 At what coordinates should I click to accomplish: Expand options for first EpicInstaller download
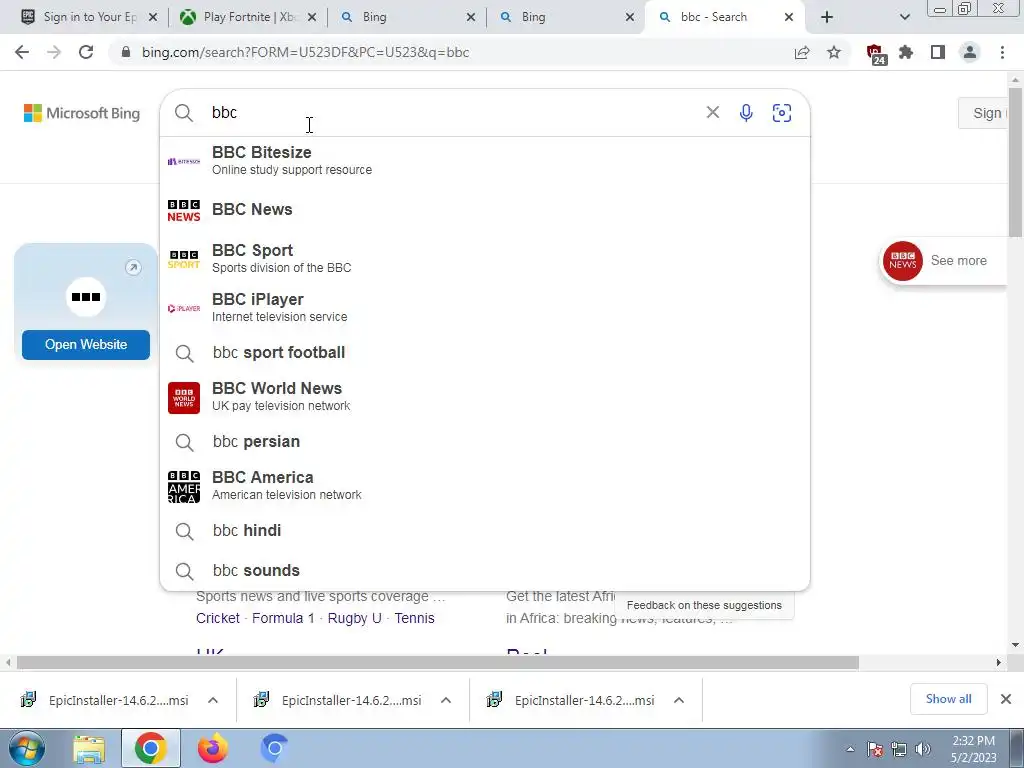pos(213,700)
